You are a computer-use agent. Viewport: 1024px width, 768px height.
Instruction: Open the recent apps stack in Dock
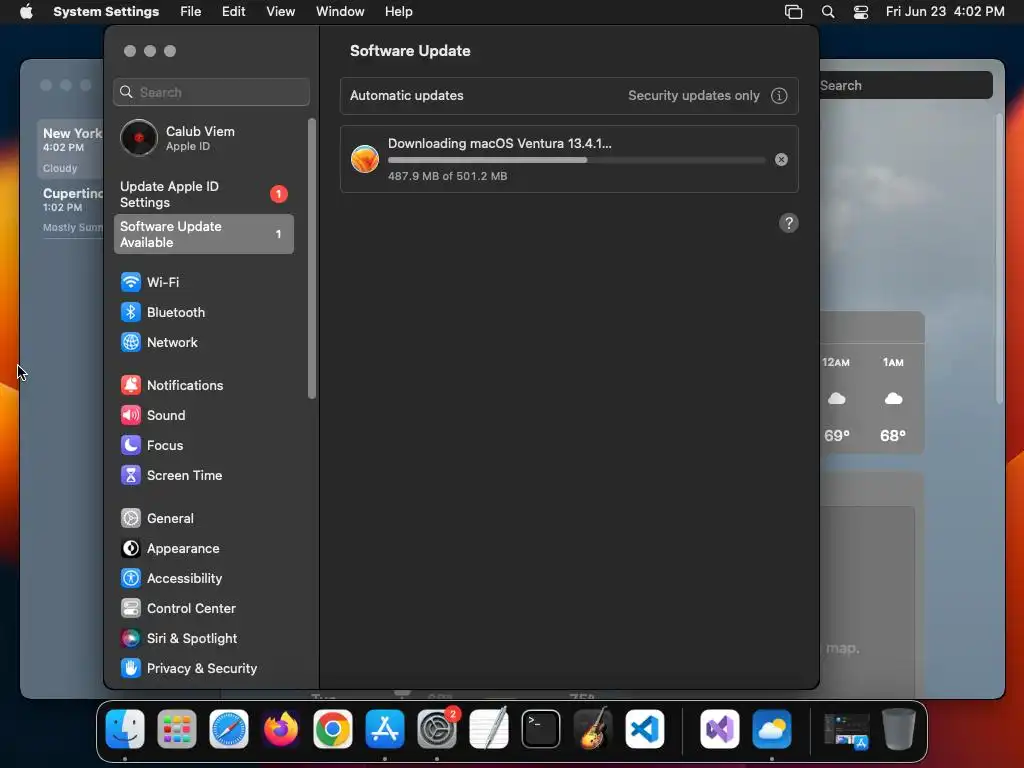(x=846, y=730)
